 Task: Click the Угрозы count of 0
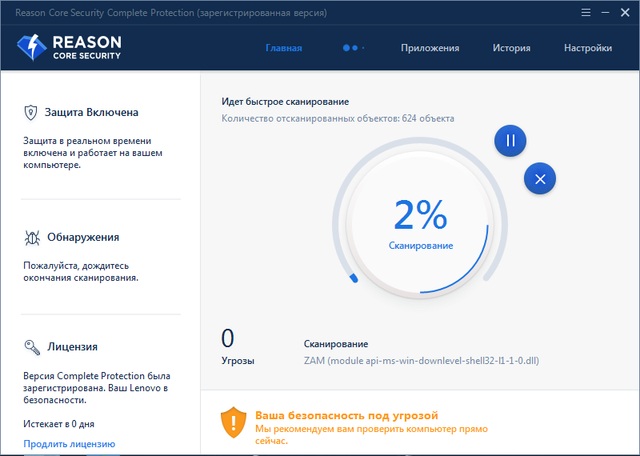pos(228,338)
